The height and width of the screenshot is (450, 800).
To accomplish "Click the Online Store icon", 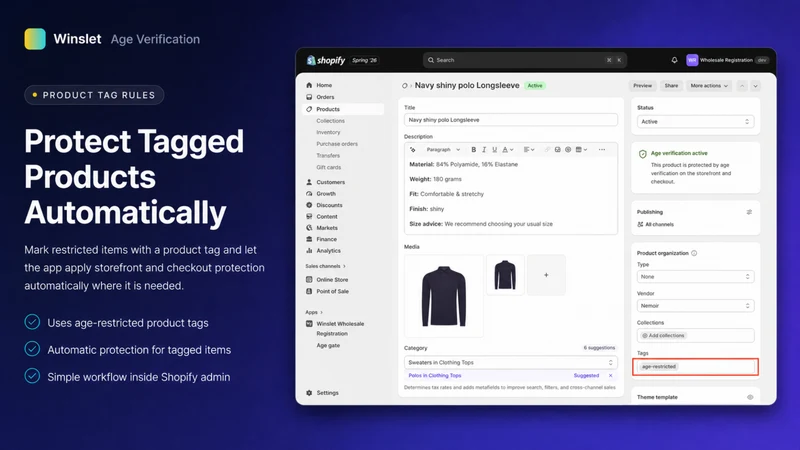I will click(x=309, y=280).
